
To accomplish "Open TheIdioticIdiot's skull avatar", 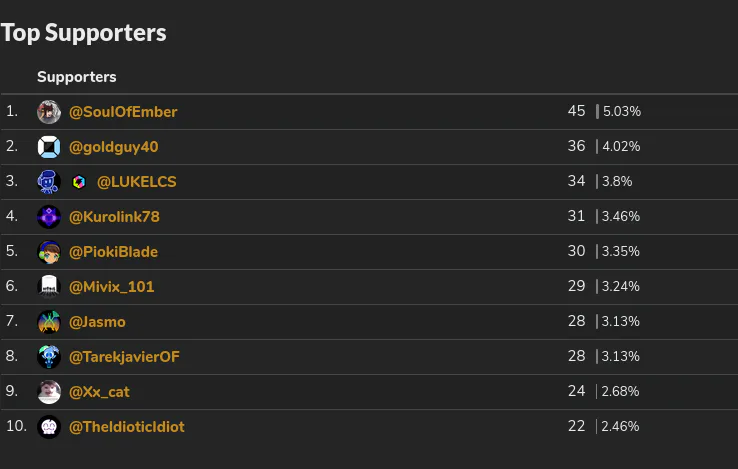I will [x=49, y=427].
